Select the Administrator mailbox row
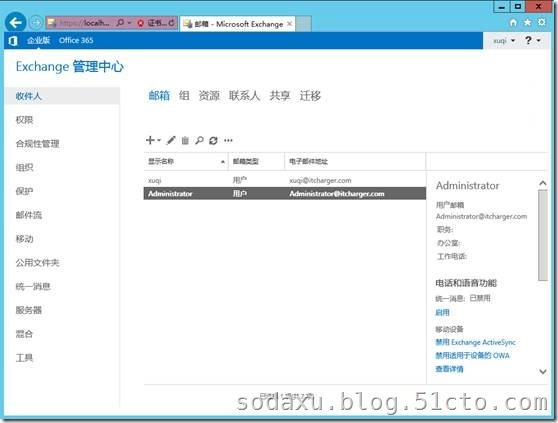The image size is (558, 423). (285, 194)
